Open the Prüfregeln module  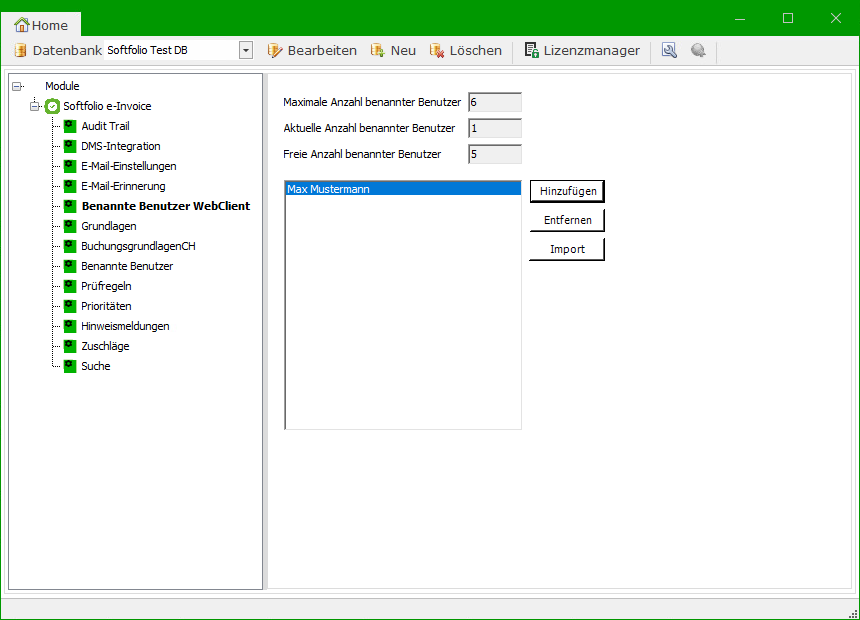coord(106,286)
